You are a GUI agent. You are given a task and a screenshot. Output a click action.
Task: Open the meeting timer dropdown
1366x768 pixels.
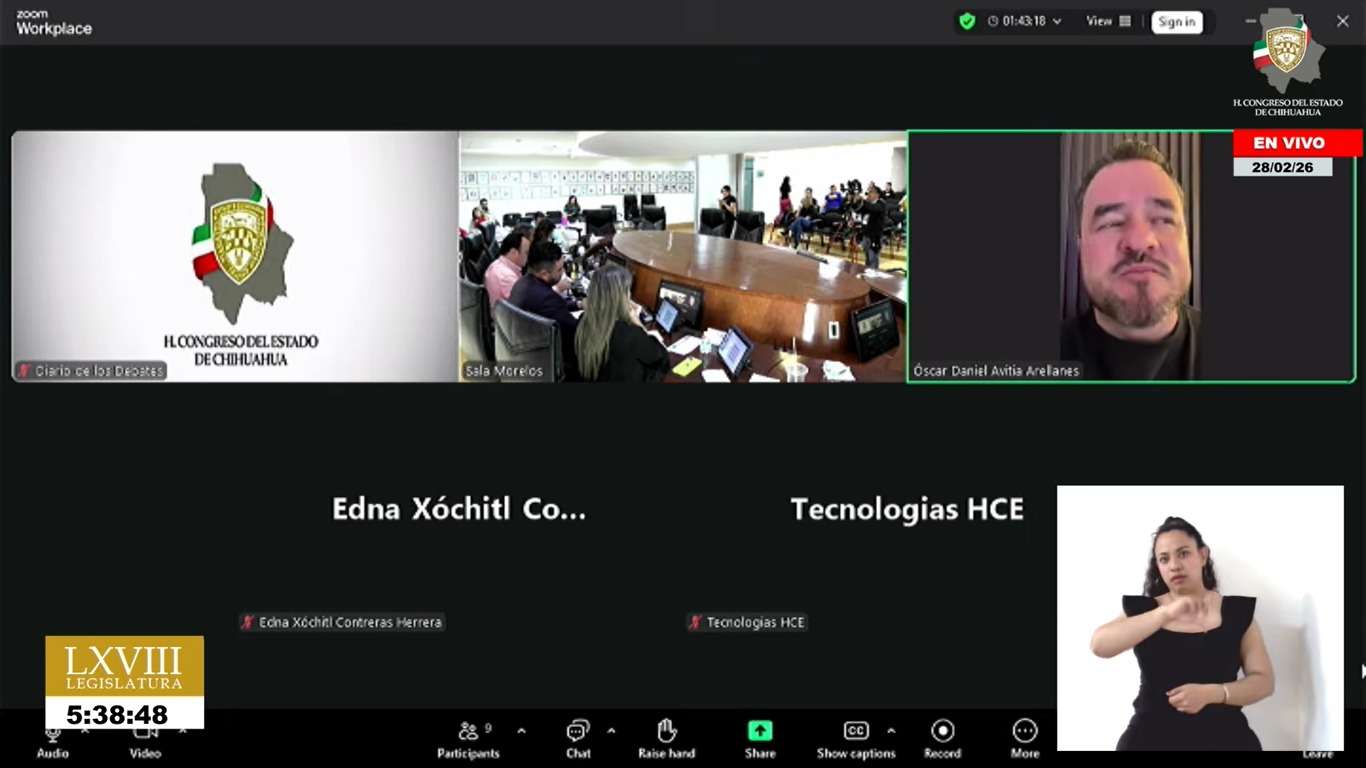coord(1024,21)
